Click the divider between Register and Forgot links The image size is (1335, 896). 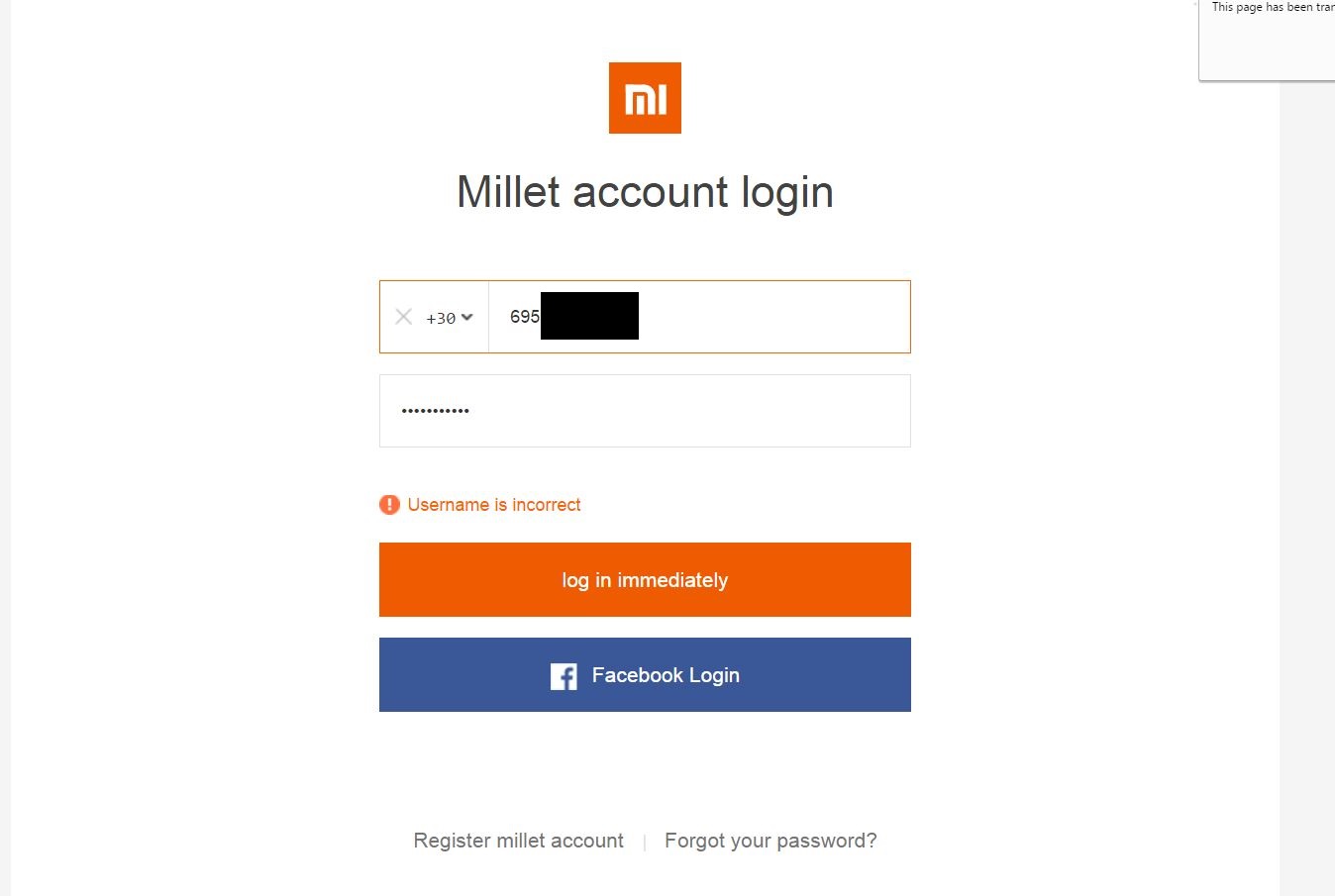(x=645, y=842)
